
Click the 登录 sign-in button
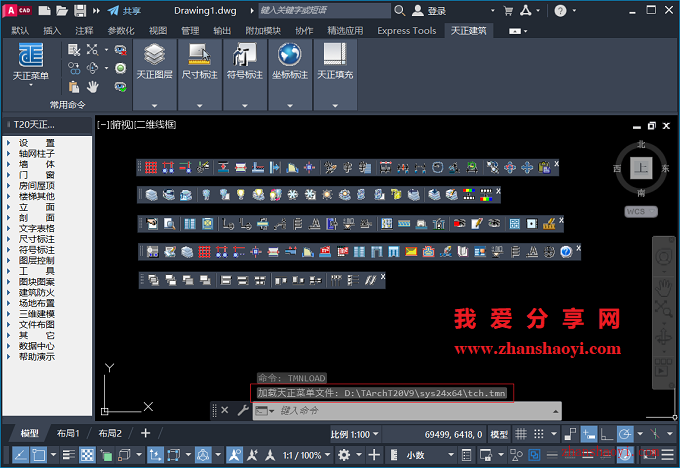429,11
